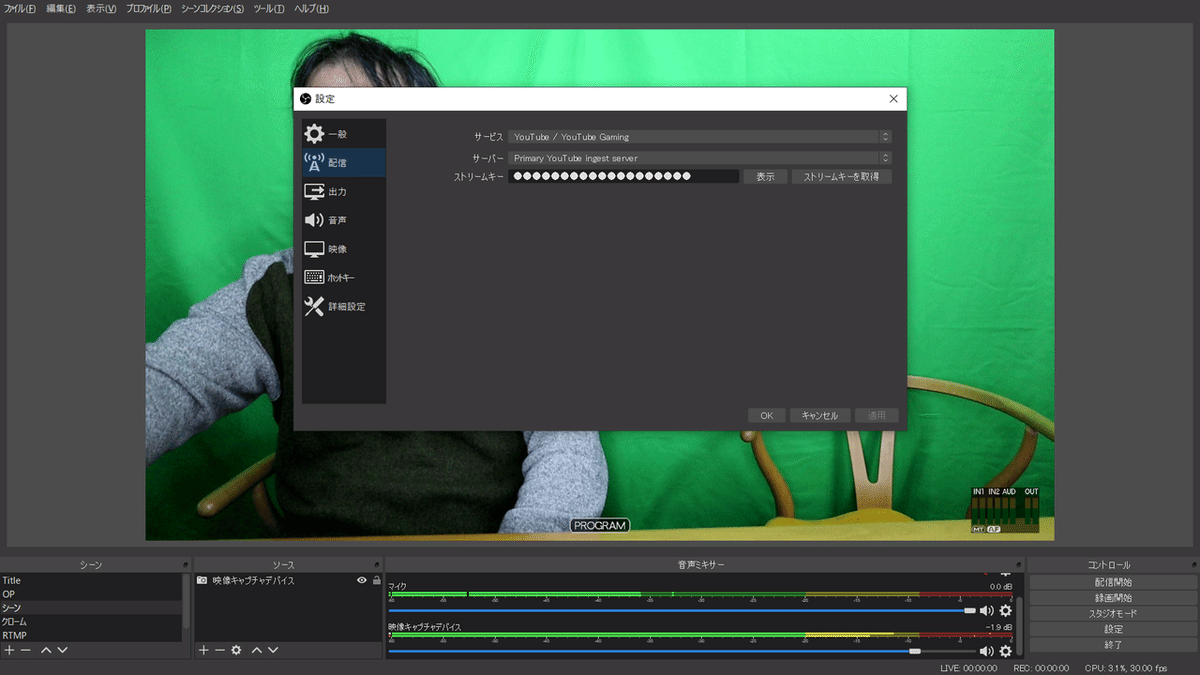The image size is (1200, 675).
Task: Undock the 音声ミキサー panel with its corner icon
Action: 1019,565
